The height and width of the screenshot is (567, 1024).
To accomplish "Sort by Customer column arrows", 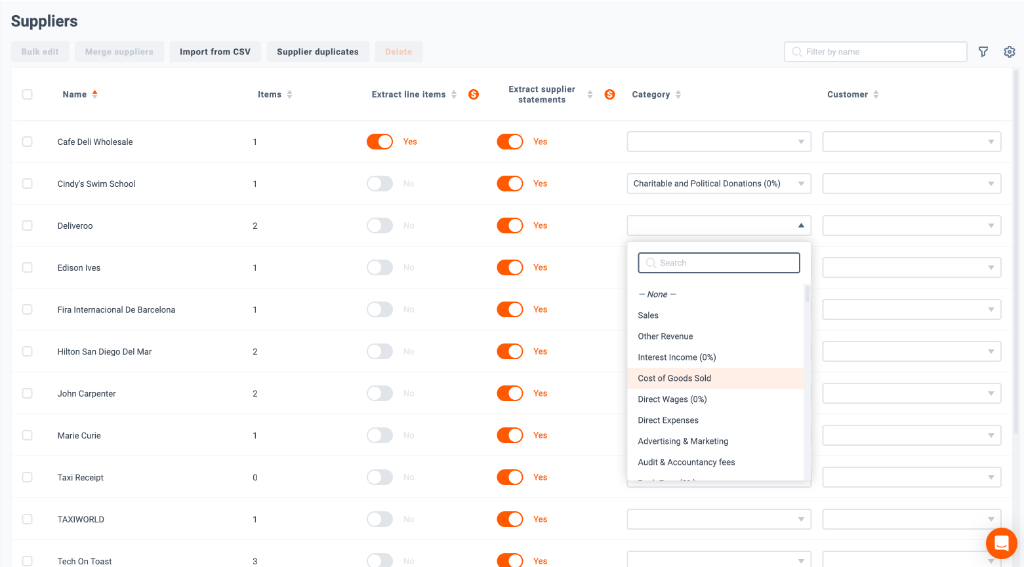I will click(876, 95).
